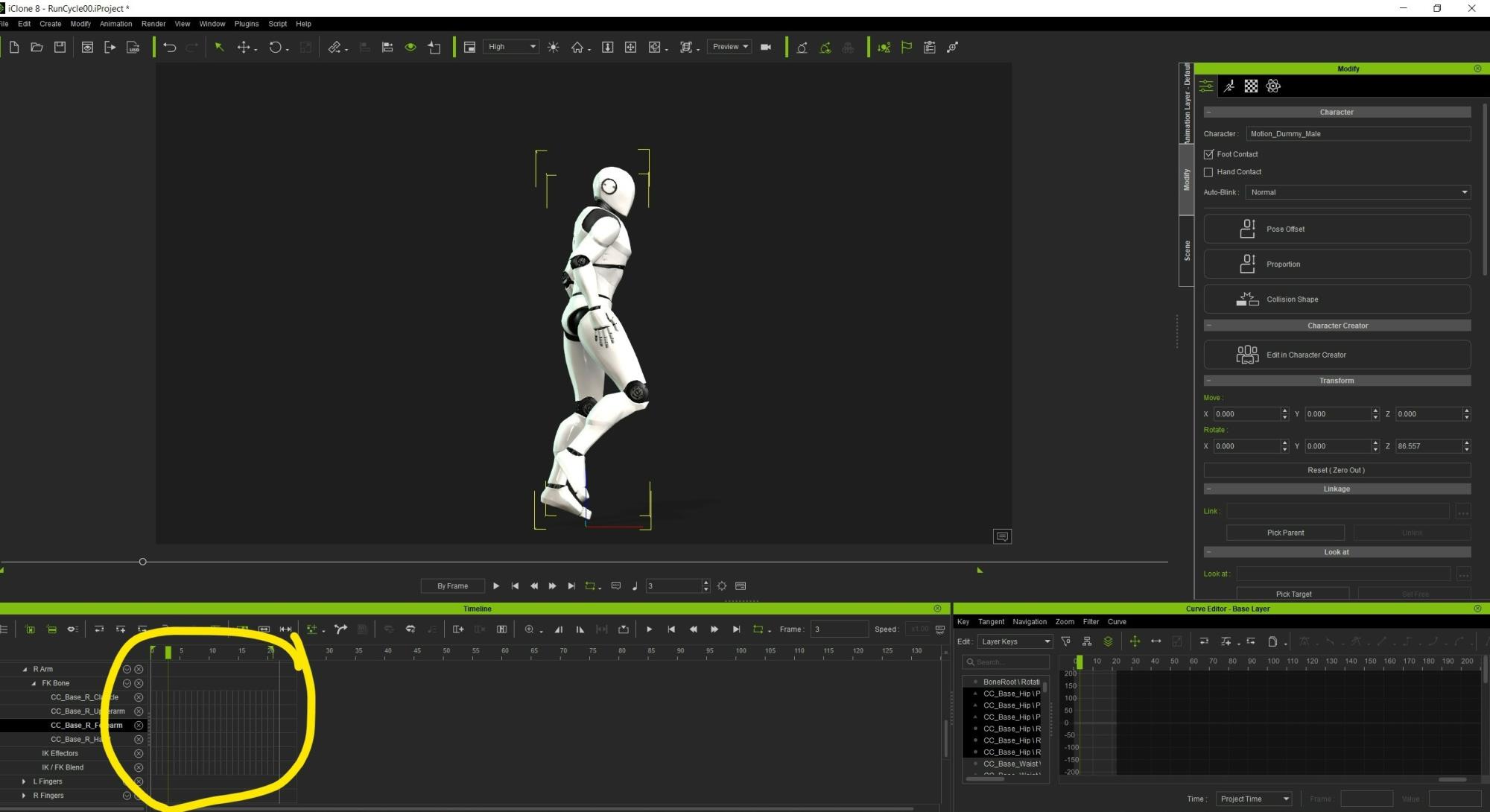This screenshot has width=1490, height=812.
Task: Collapse the FK Bone track
Action: coord(34,683)
